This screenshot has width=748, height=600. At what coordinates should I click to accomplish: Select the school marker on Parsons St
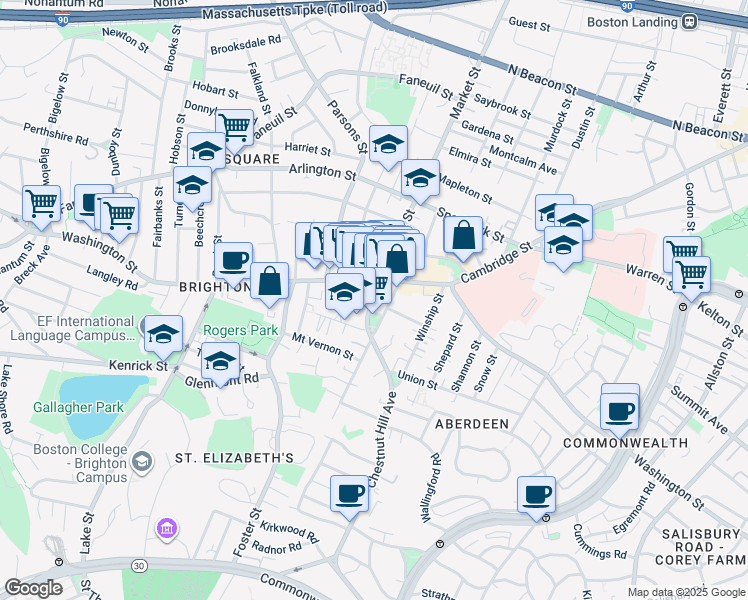[389, 145]
